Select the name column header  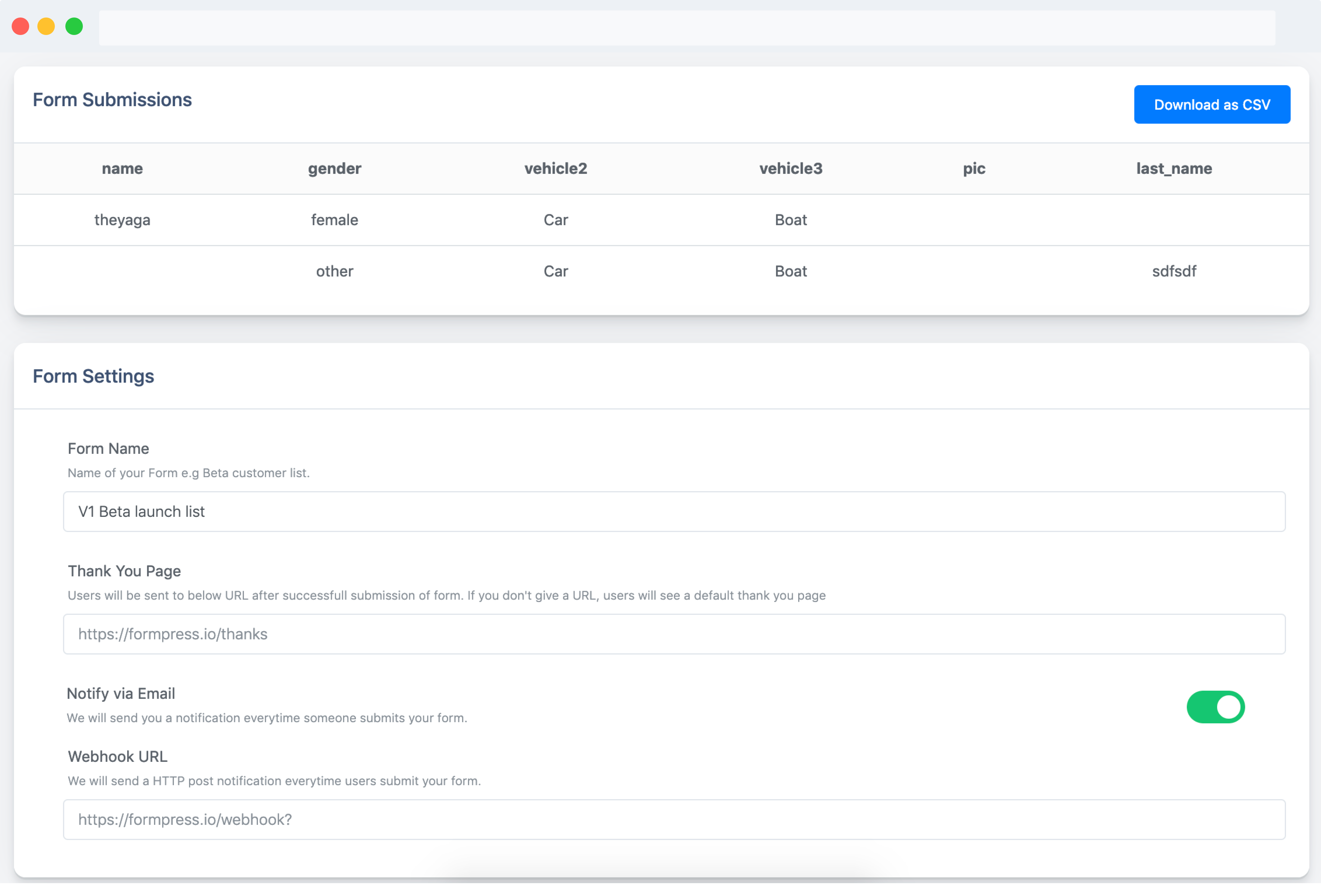122,168
